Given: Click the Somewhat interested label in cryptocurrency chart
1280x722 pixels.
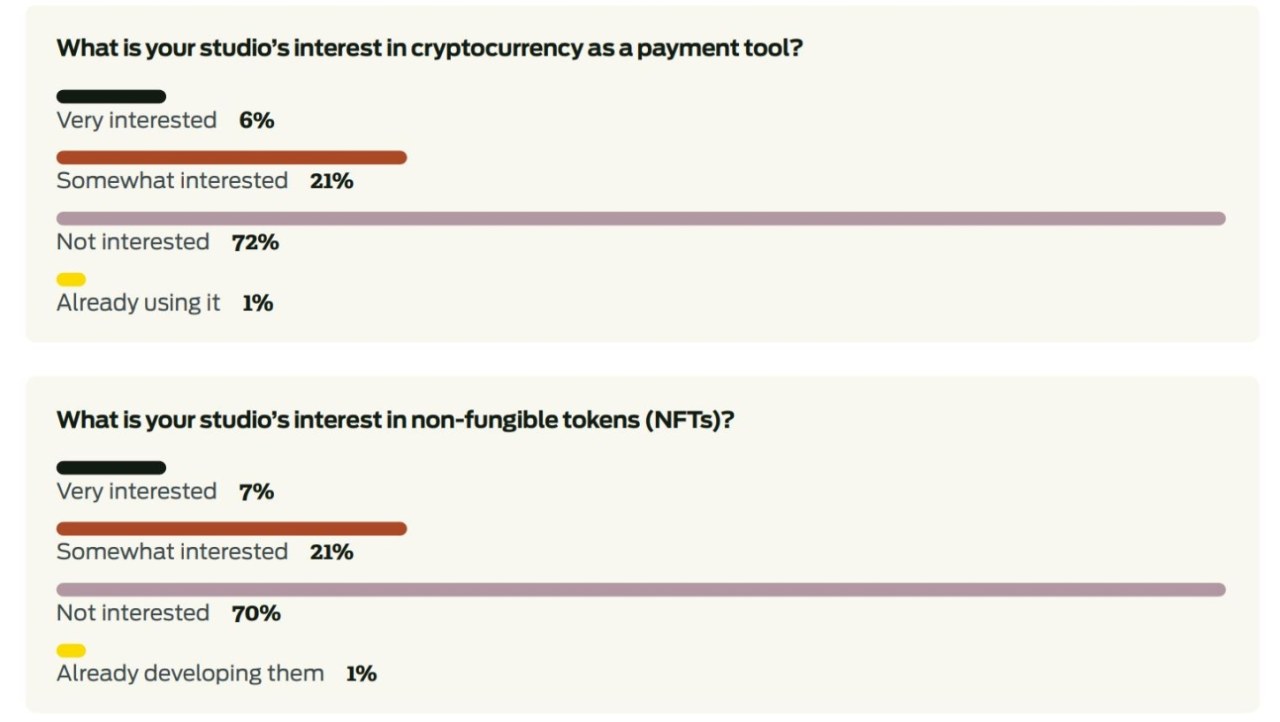Looking at the screenshot, I should (172, 181).
